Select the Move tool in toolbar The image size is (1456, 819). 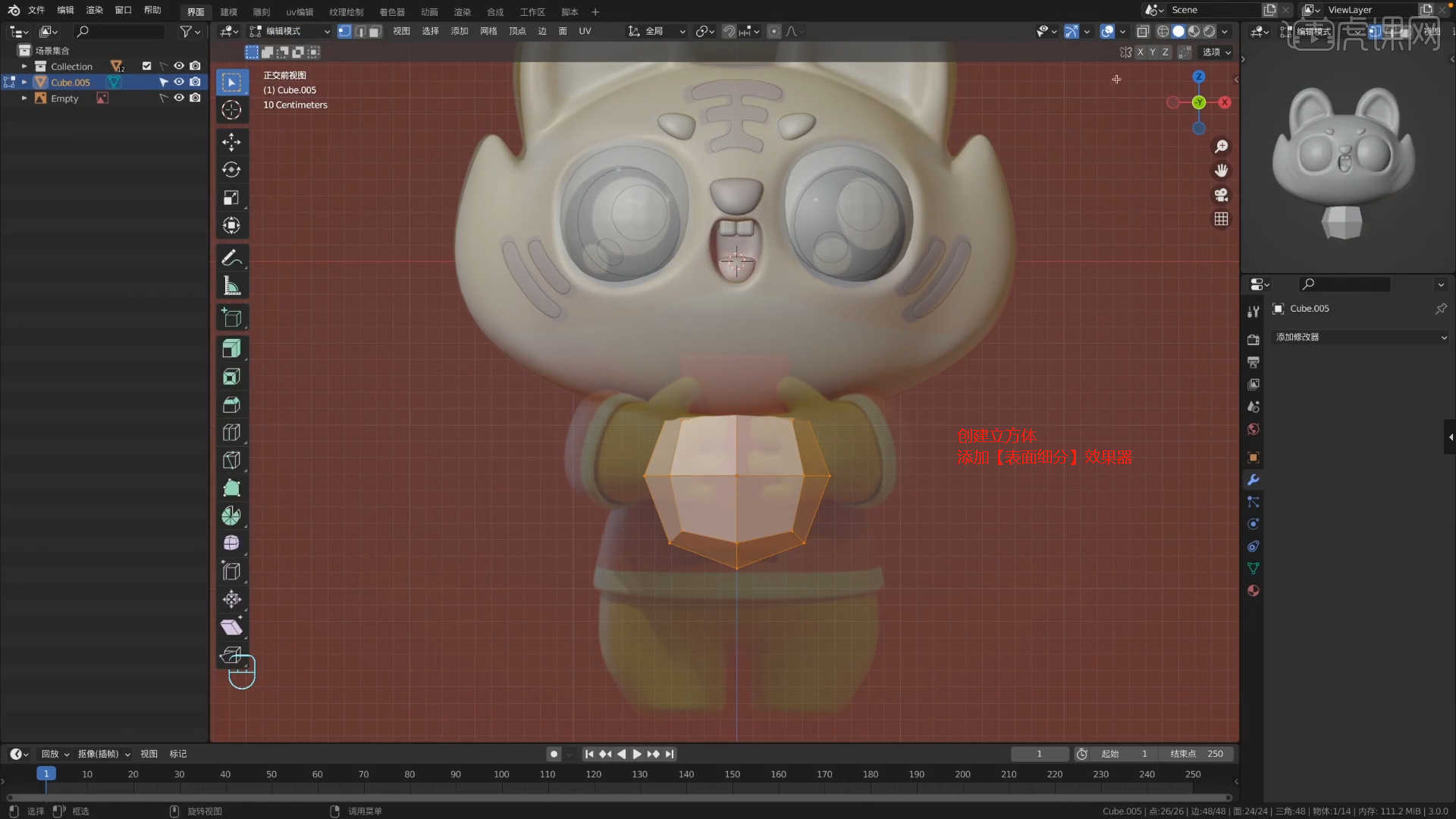[231, 142]
